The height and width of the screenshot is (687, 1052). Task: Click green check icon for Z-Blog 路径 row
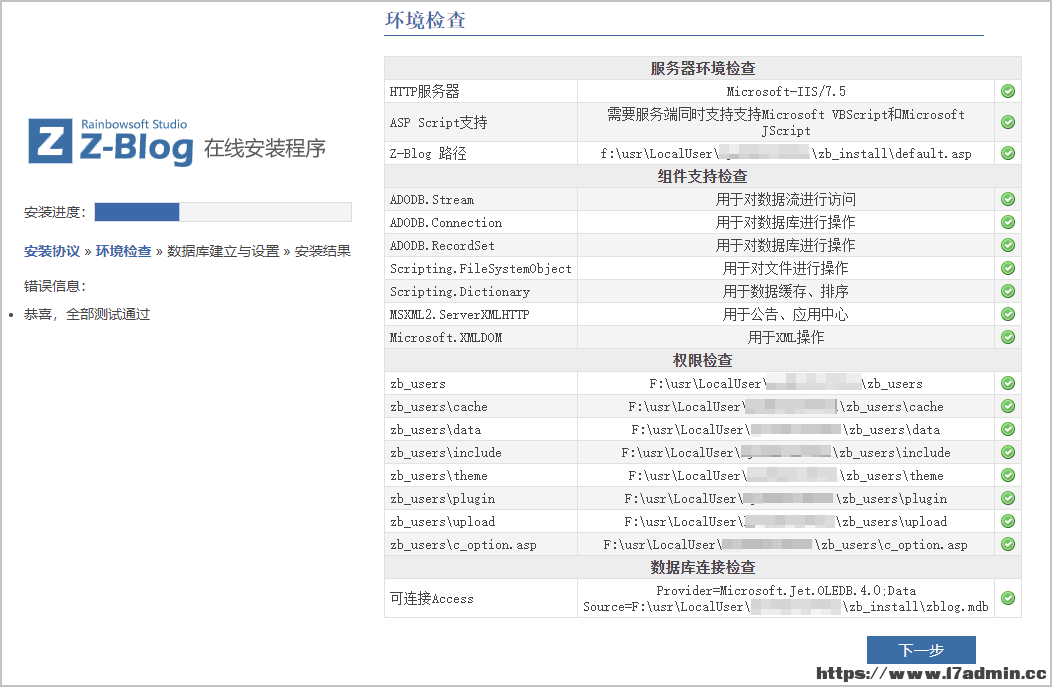pyautogui.click(x=1008, y=153)
